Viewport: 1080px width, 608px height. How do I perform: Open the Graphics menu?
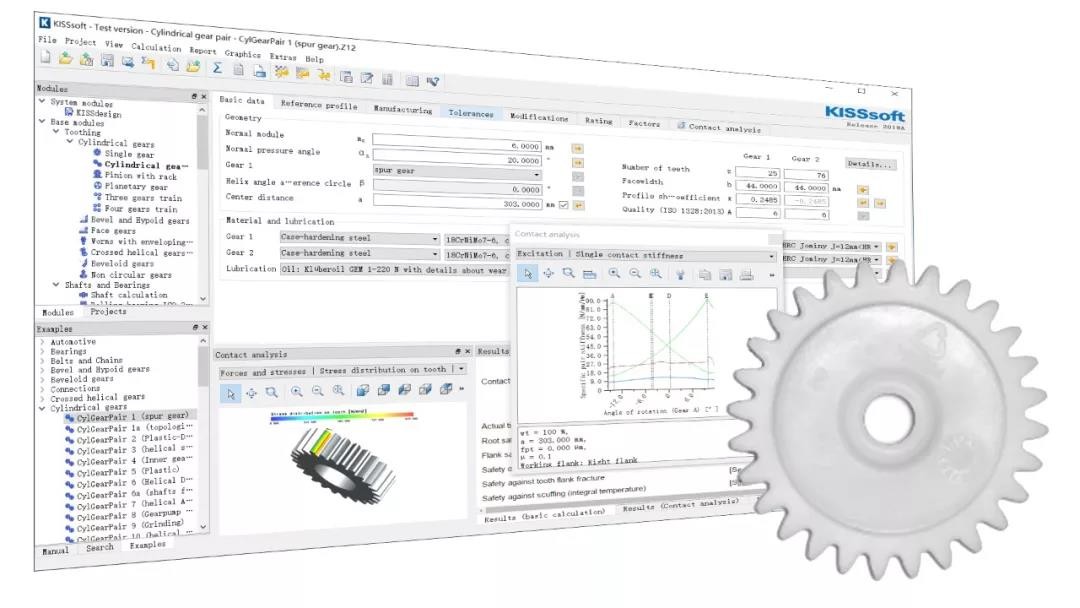(x=242, y=54)
